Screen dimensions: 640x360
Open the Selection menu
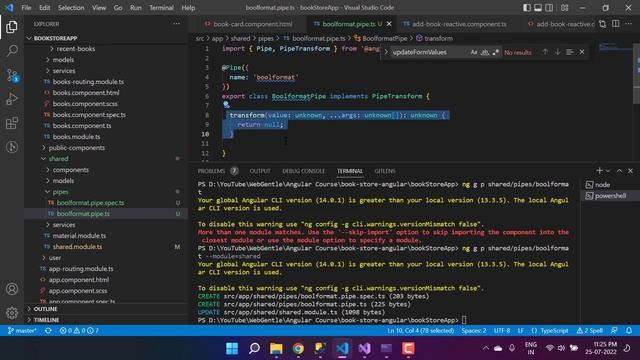coord(71,8)
